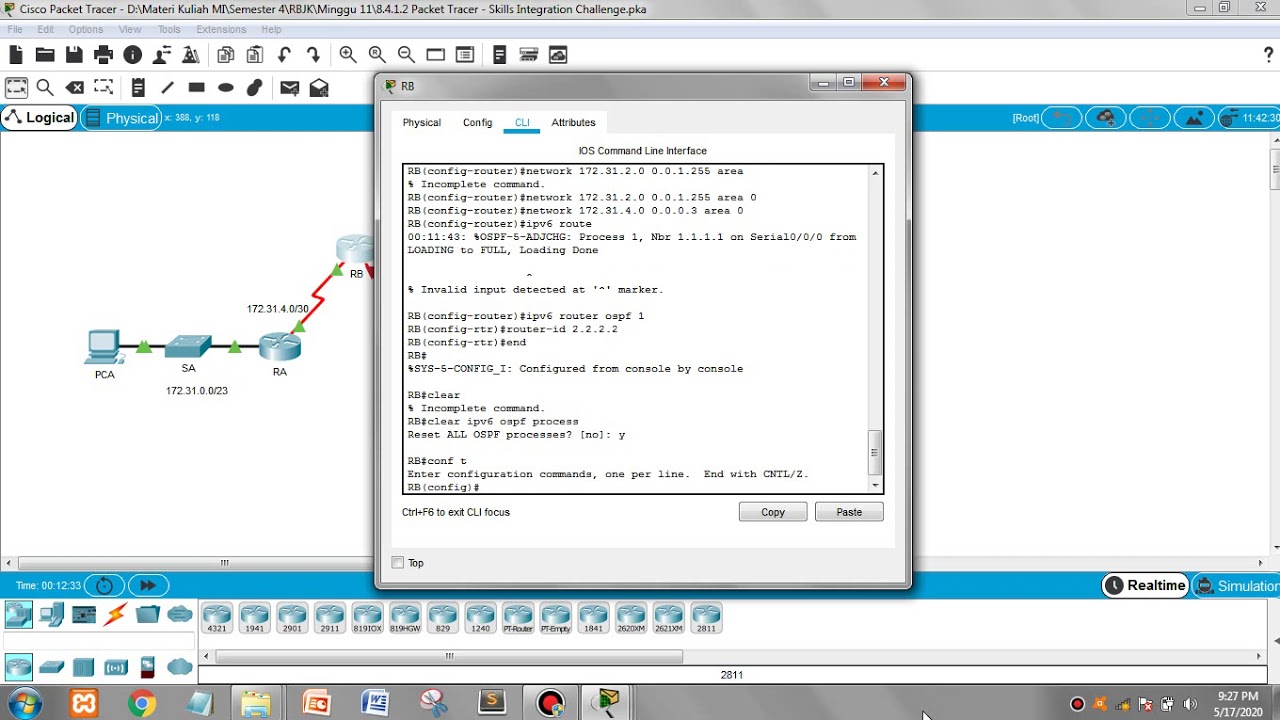Open the Options menu

86,29
